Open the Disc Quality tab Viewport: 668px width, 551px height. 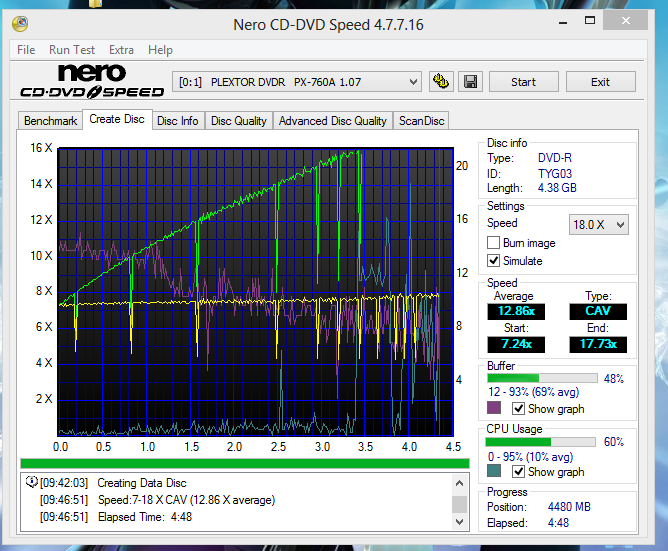[239, 121]
